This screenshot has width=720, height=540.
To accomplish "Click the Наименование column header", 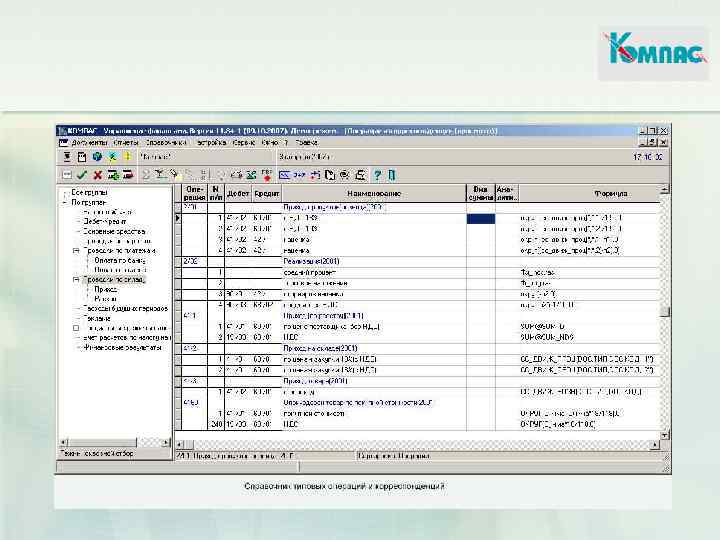I will pos(374,193).
